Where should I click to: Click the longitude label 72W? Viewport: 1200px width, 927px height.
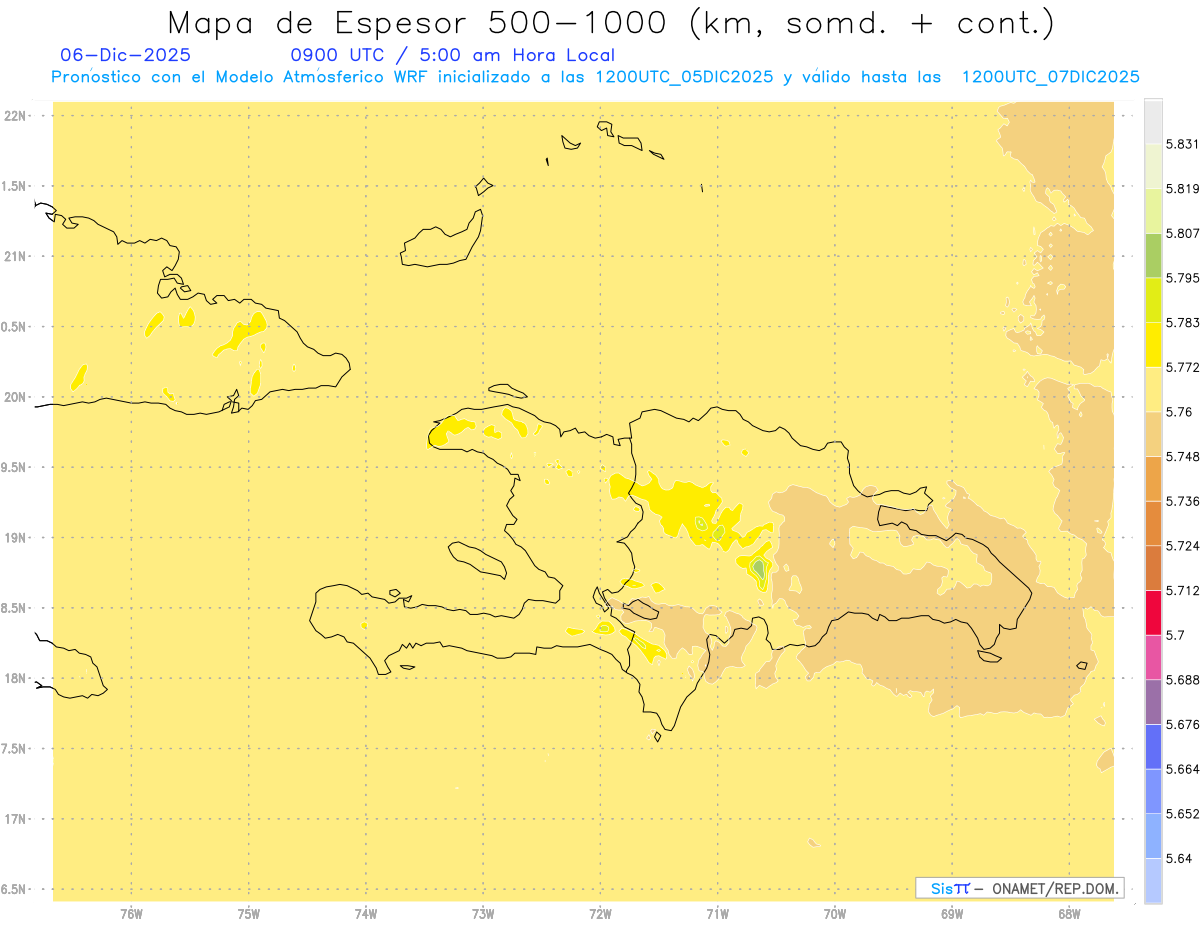[x=601, y=914]
